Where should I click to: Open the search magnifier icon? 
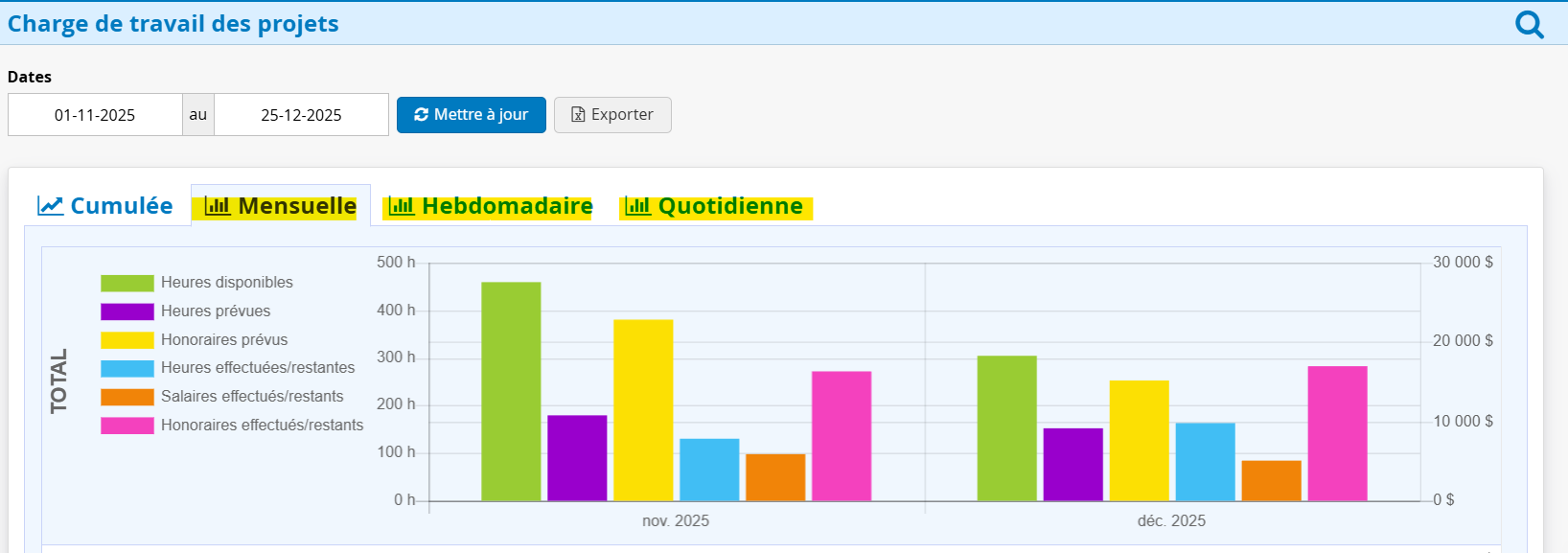1530,24
